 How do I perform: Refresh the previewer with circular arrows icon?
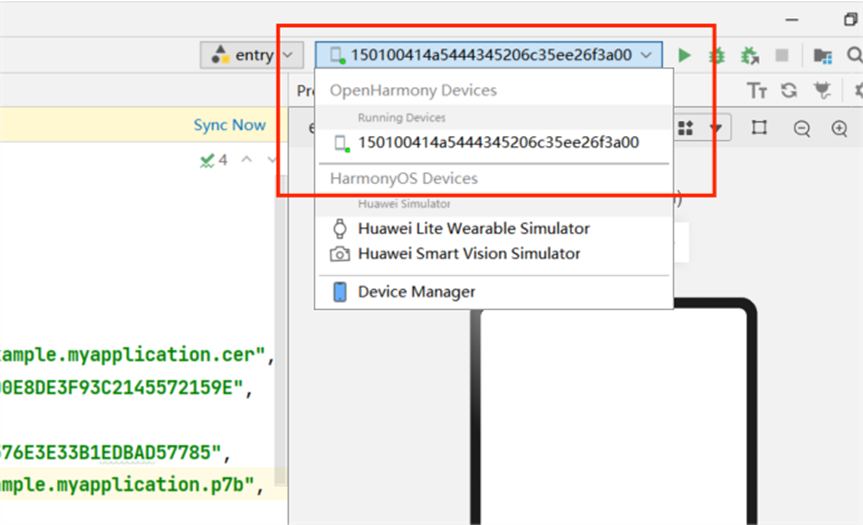(x=789, y=90)
